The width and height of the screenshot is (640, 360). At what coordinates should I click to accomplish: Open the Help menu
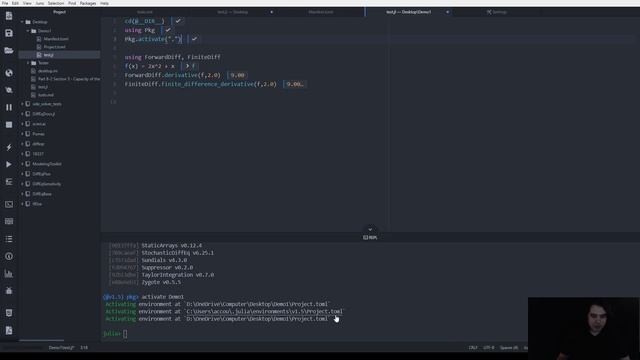click(x=104, y=3)
